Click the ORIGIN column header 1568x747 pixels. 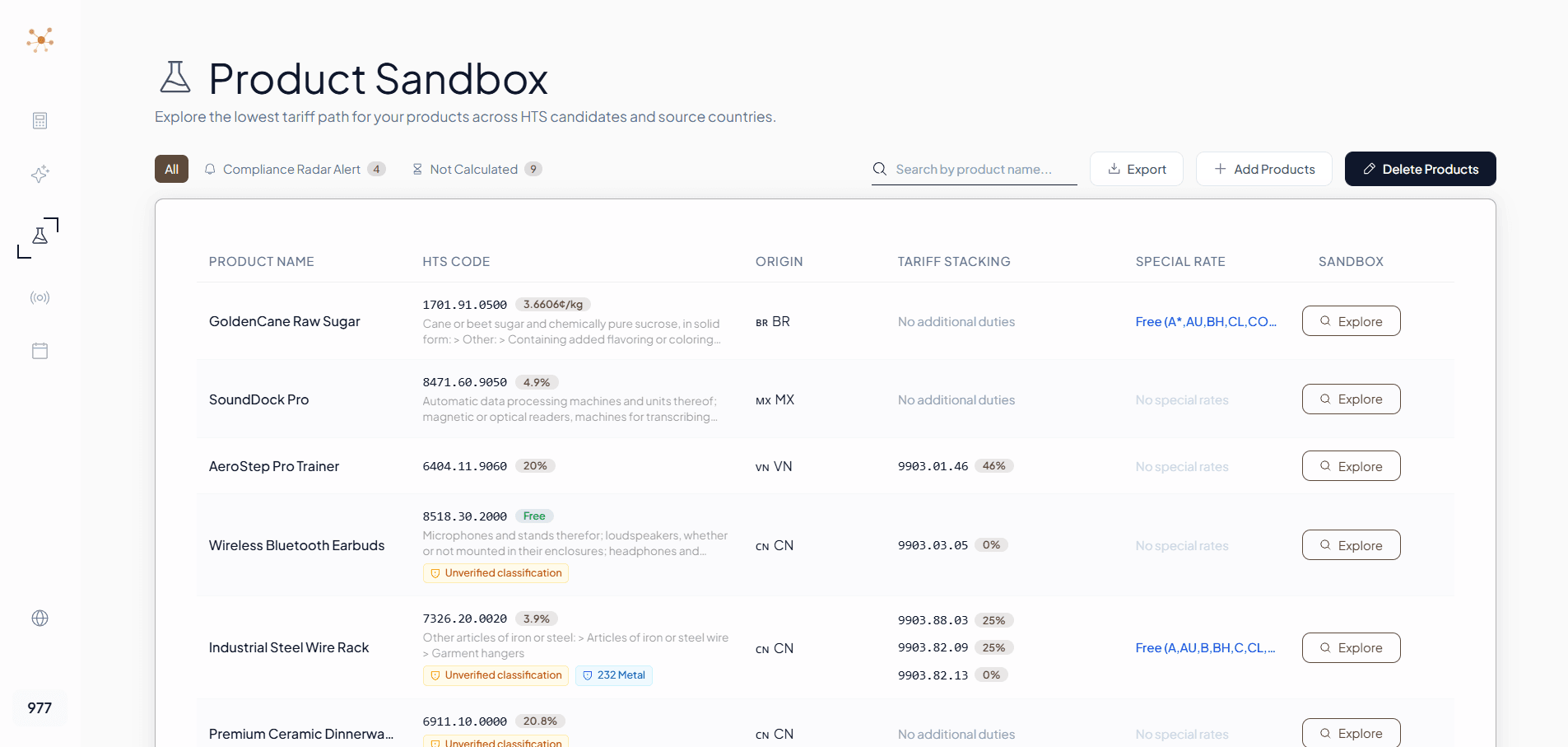[779, 262]
